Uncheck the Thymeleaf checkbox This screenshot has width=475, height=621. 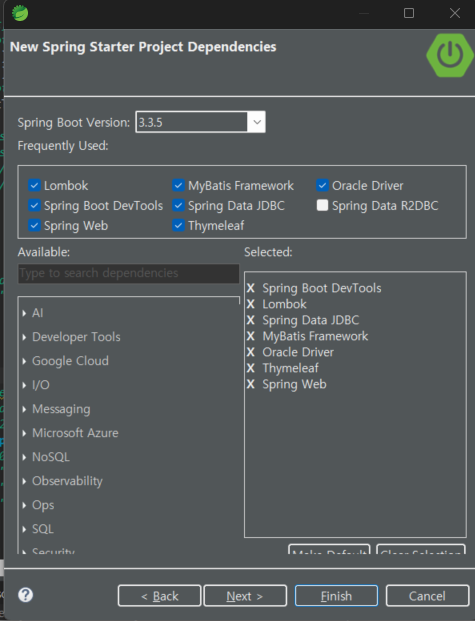tap(178, 225)
